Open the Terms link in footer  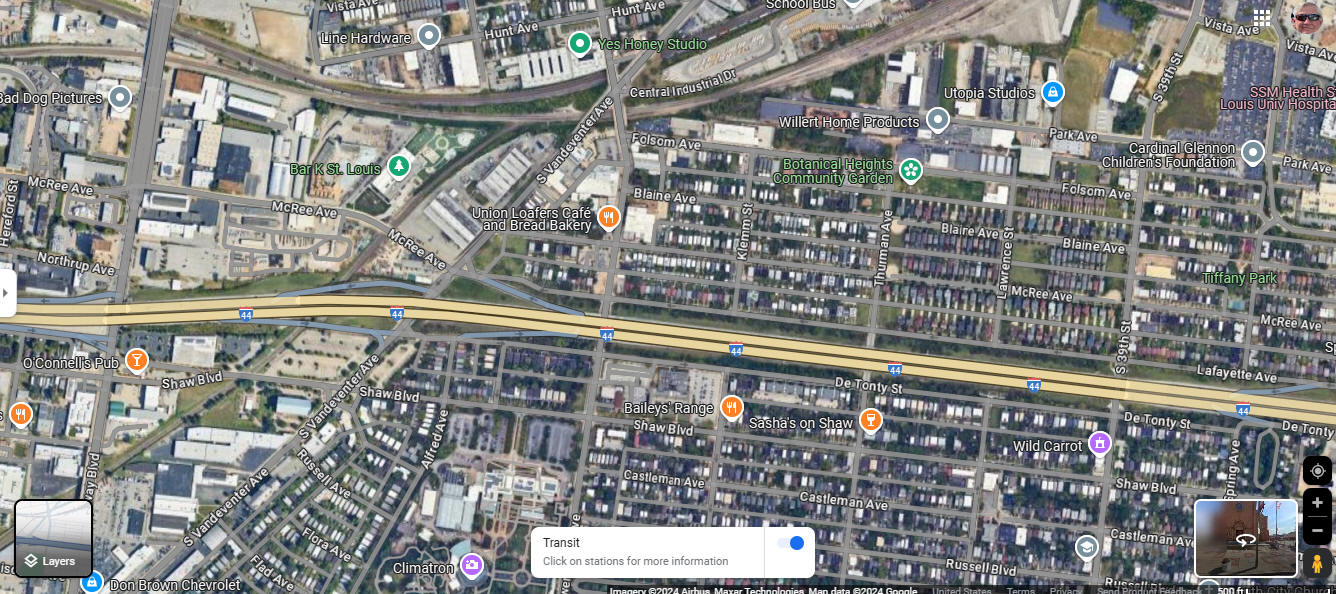pos(1021,590)
